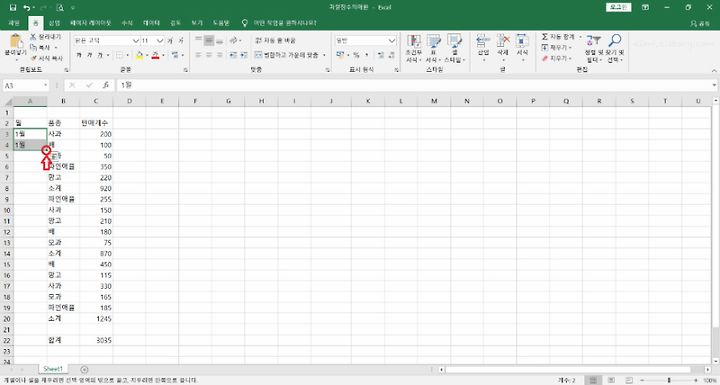Expand the formula bar
720x385 pixels.
[714, 85]
